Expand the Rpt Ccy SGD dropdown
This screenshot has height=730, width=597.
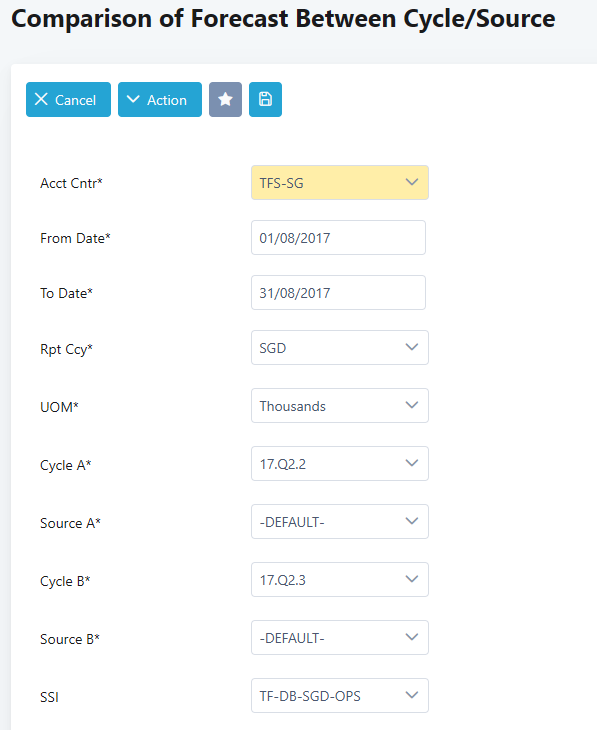point(340,347)
